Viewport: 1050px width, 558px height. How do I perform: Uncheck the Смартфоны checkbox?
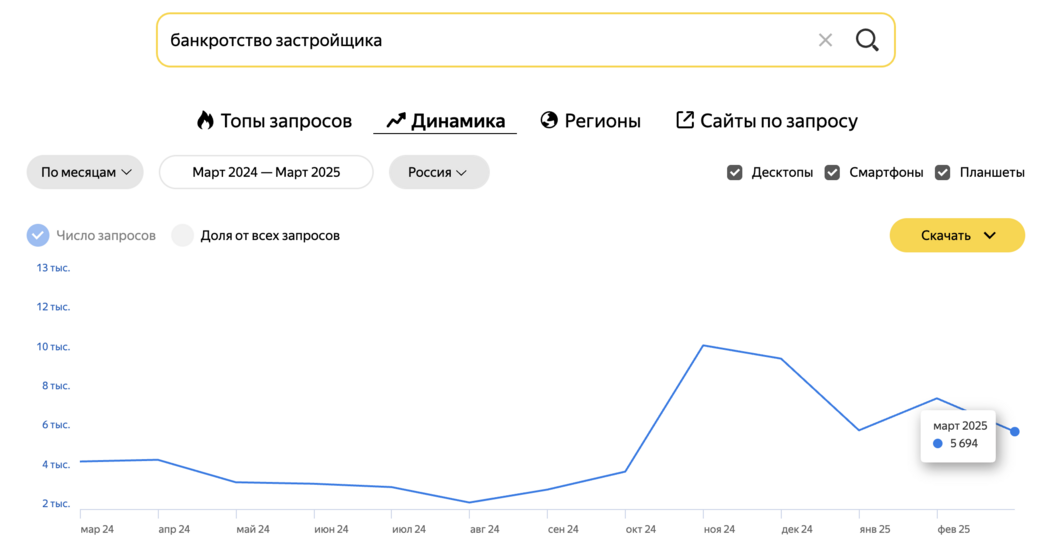[x=832, y=173]
